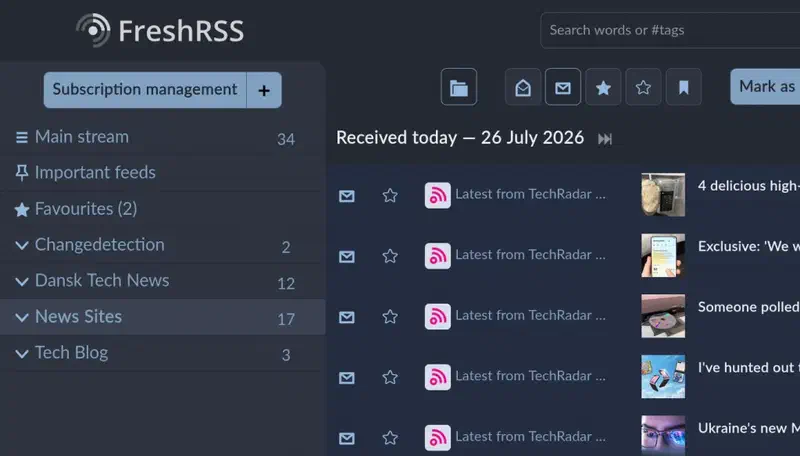Show read articles with the open envelope icon
This screenshot has height=456, width=800.
tap(523, 87)
